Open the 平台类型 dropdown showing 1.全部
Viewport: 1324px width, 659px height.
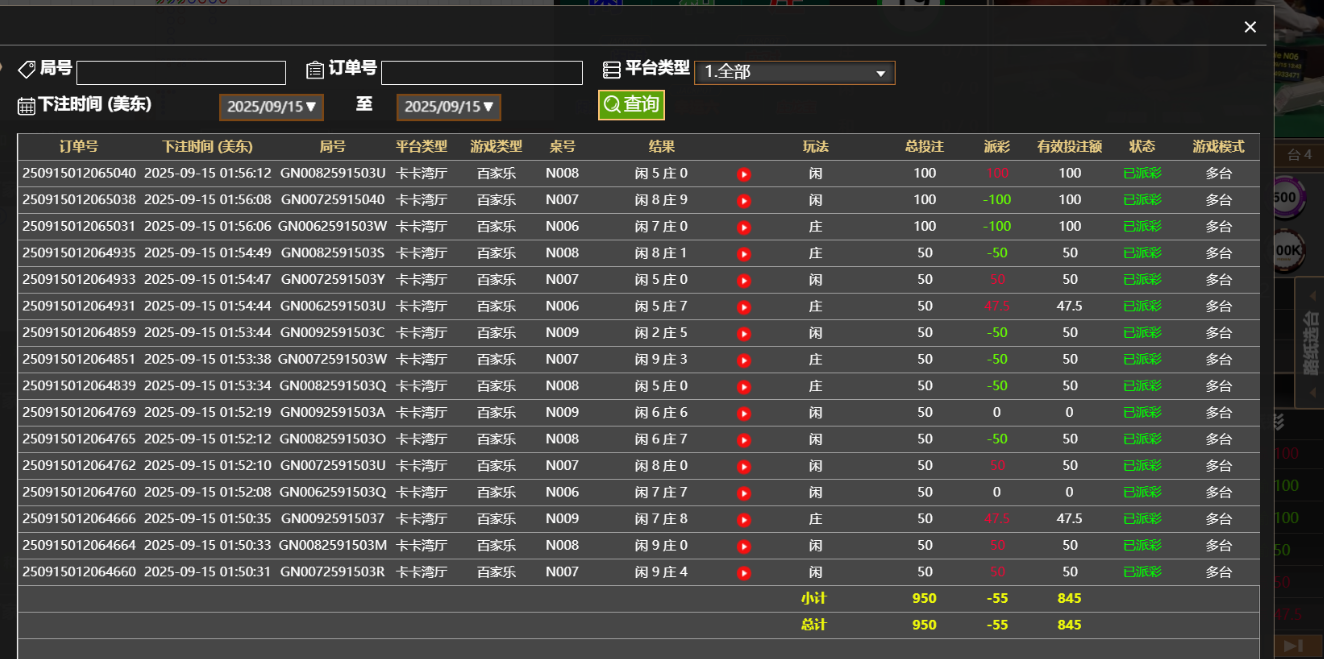tap(794, 72)
